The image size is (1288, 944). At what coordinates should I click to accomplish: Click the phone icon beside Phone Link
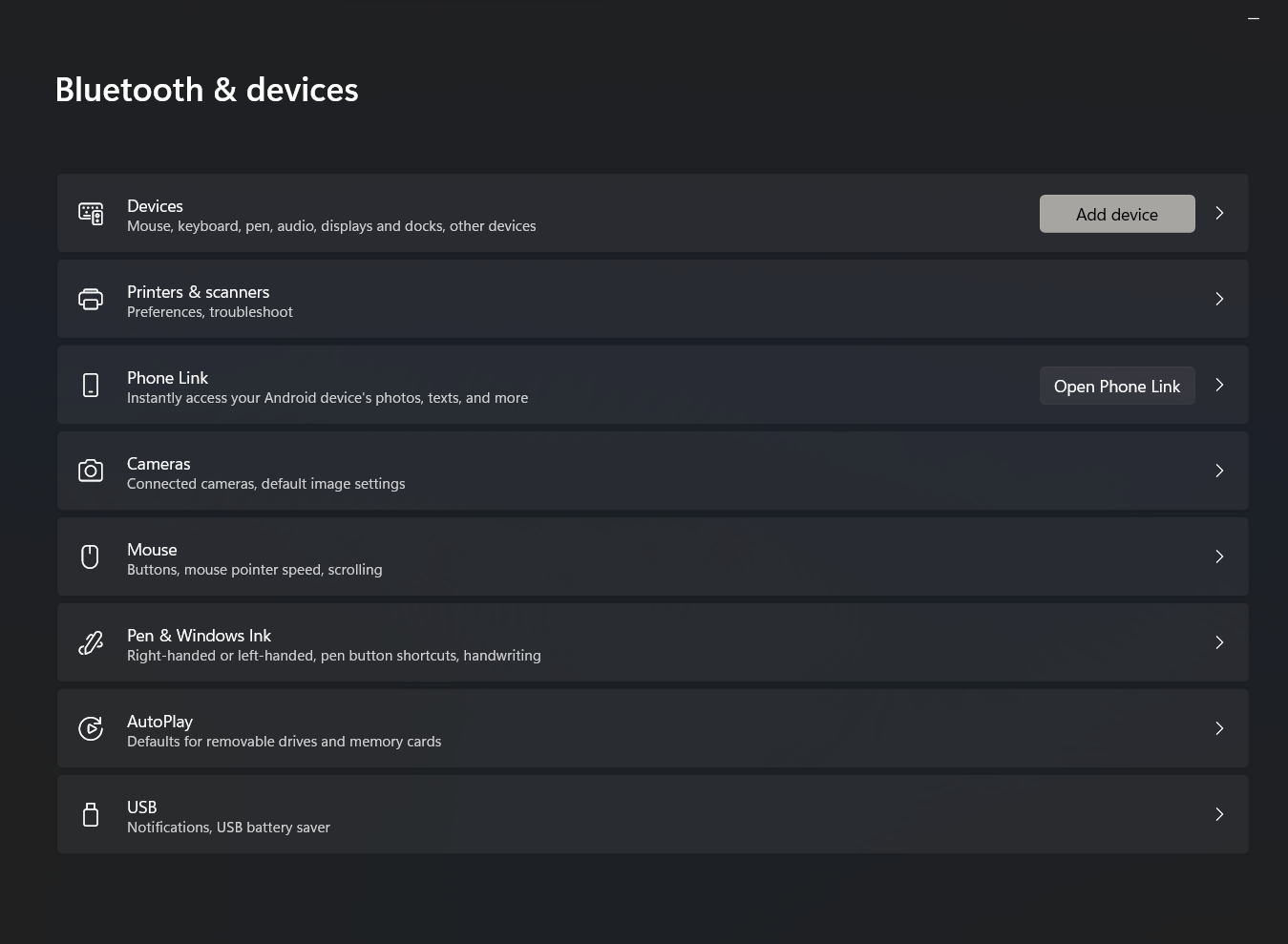(91, 385)
